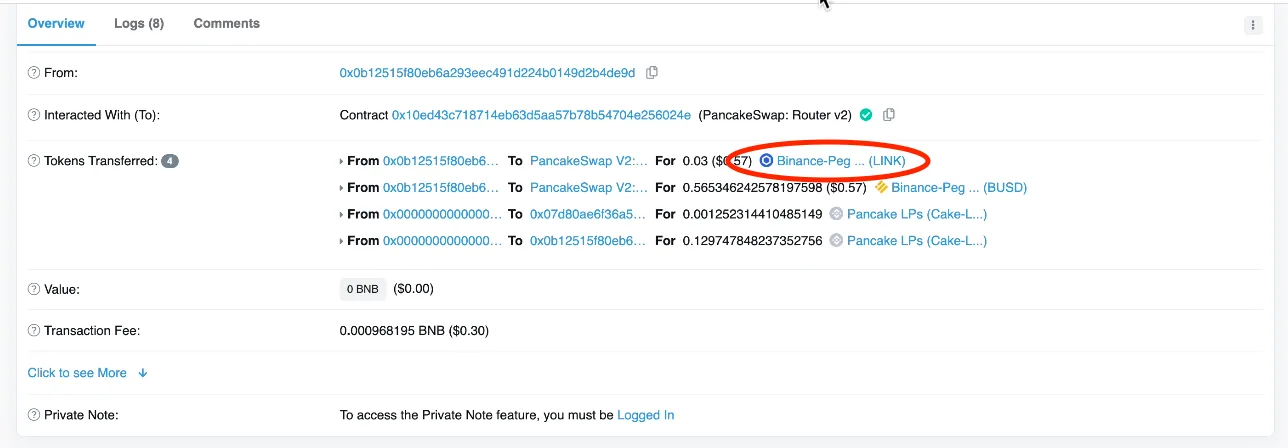
Task: Select the 0.001252314410485149 LP amount
Action: pos(752,214)
